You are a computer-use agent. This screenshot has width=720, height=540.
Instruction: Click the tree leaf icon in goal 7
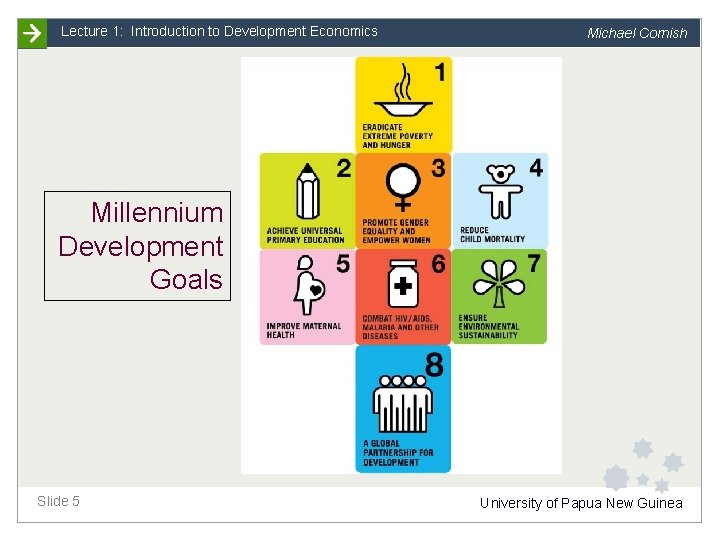point(499,283)
